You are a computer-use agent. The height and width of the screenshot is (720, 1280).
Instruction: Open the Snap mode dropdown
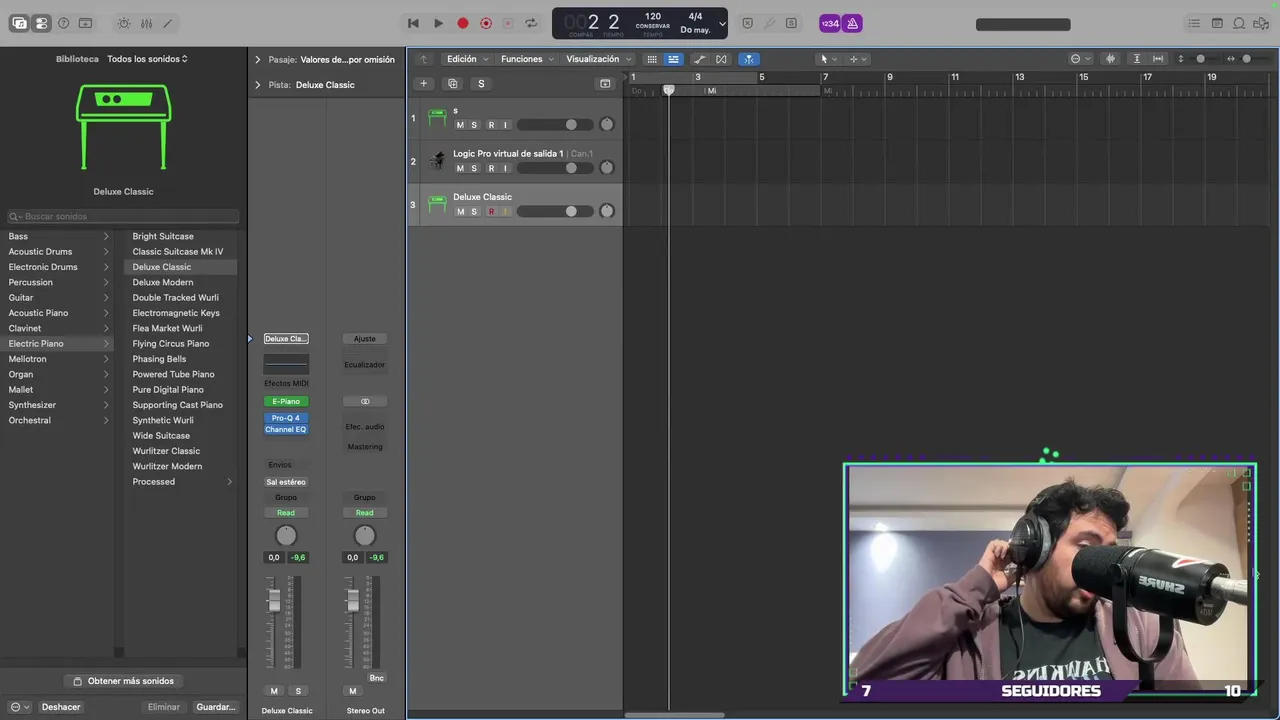(1080, 59)
